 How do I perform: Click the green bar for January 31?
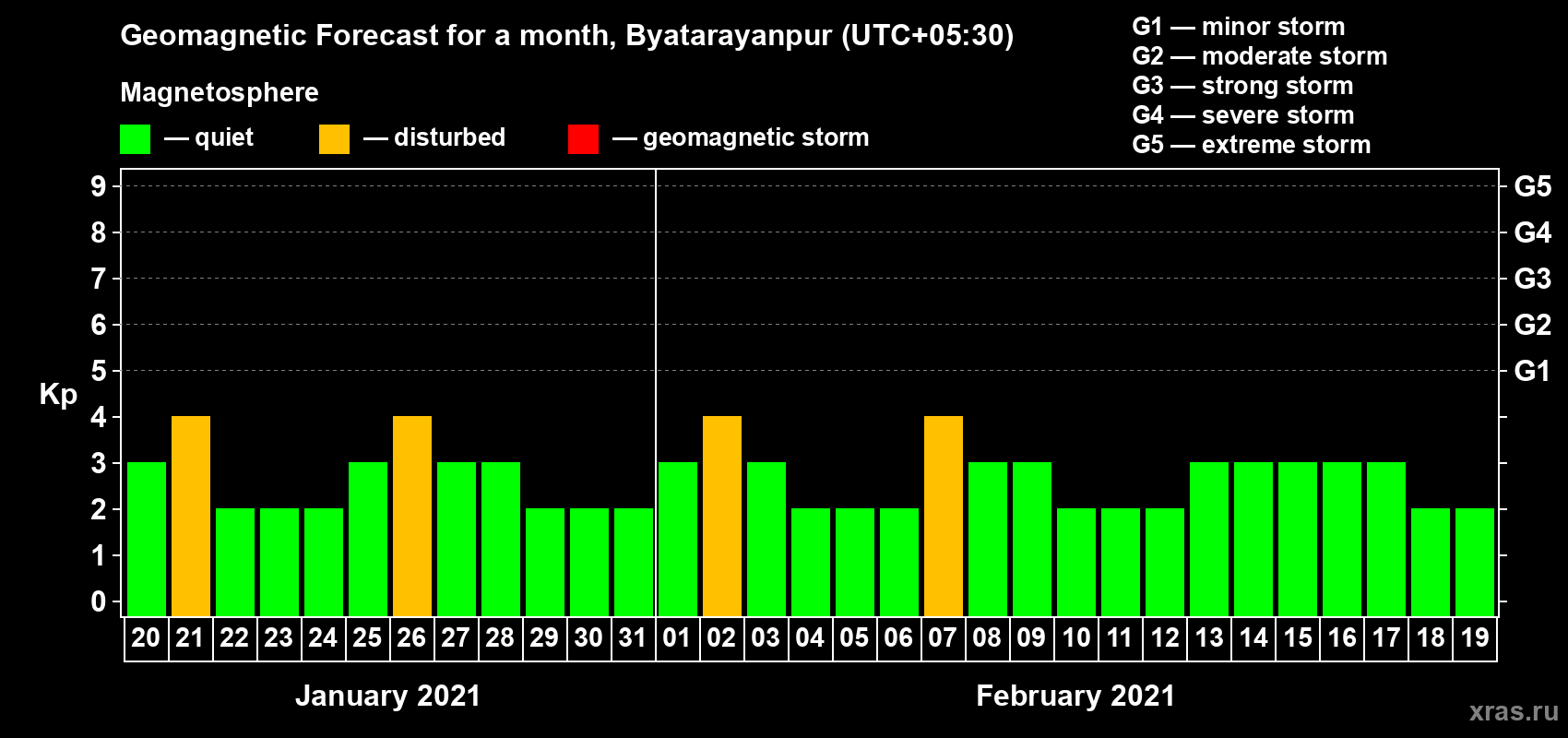pos(634,562)
